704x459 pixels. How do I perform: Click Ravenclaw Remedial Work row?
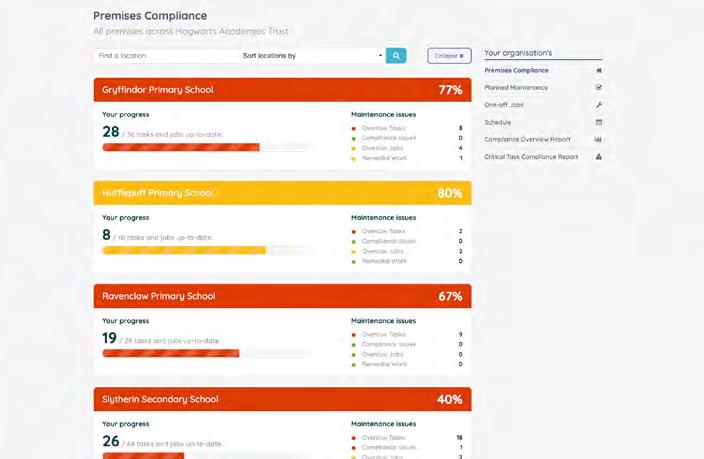click(407, 364)
